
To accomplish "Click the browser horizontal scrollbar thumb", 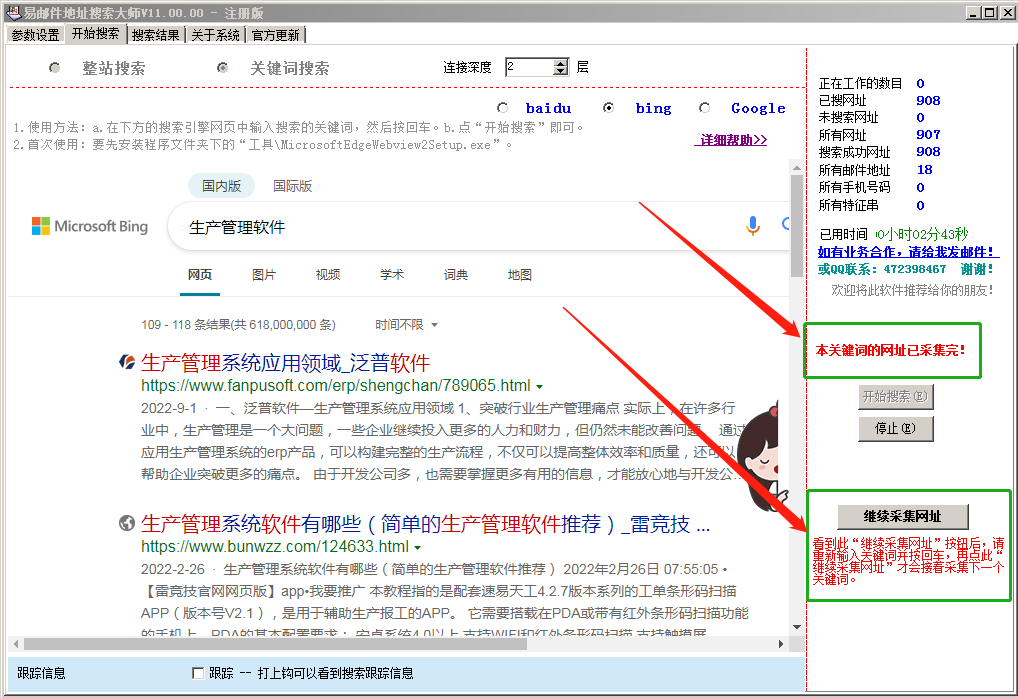I will pos(275,644).
